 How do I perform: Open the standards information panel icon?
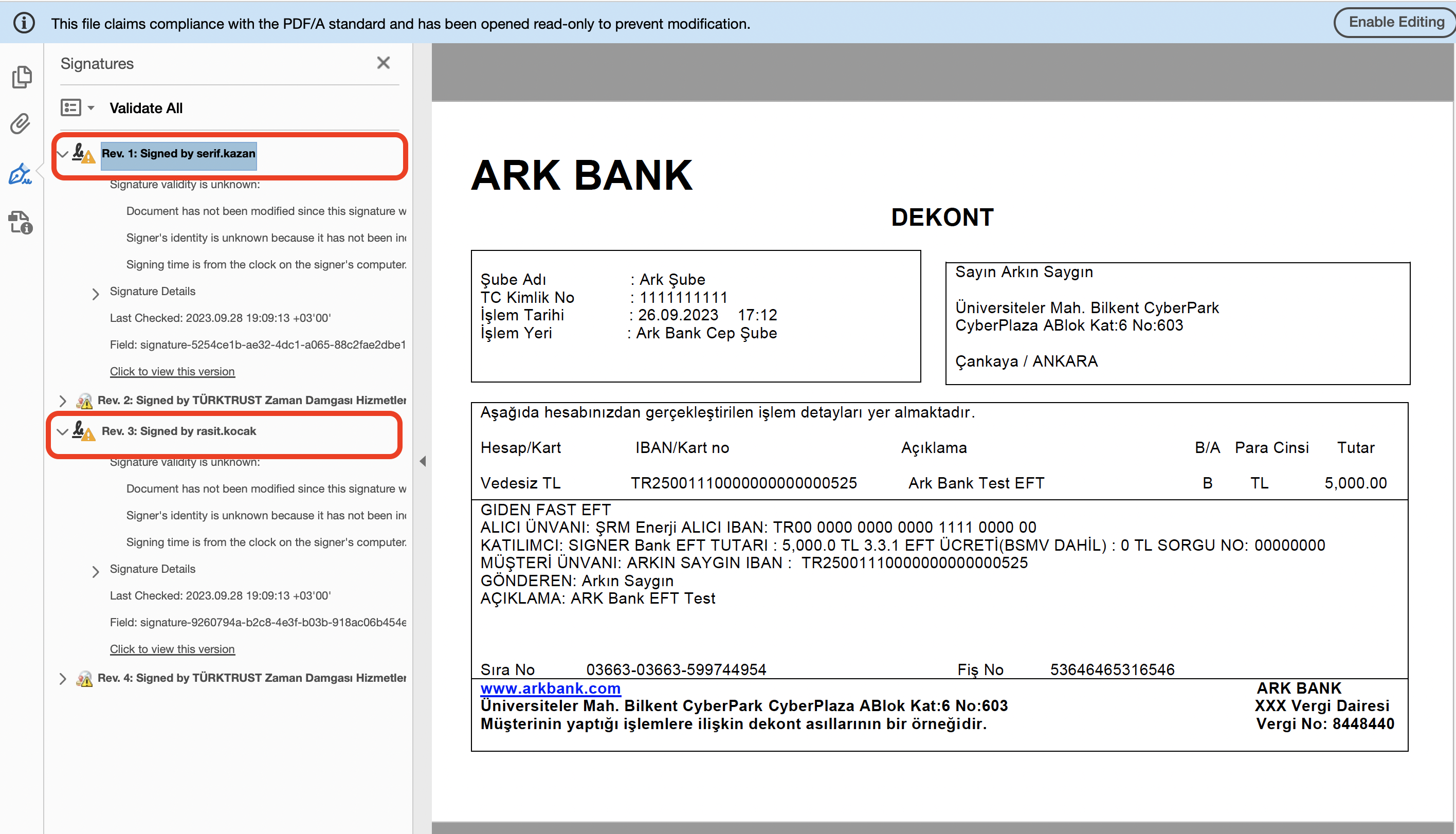tap(21, 222)
